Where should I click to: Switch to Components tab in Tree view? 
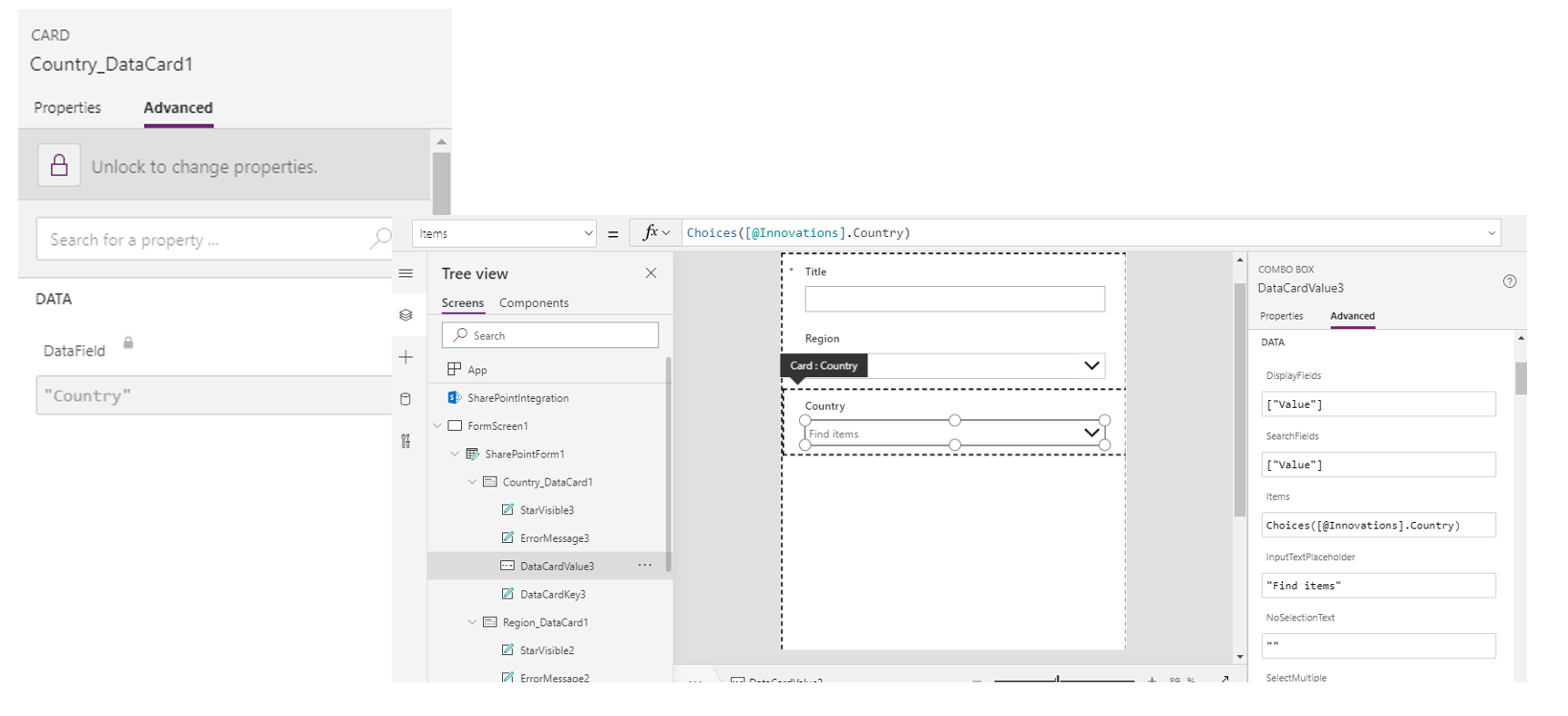[x=534, y=302]
